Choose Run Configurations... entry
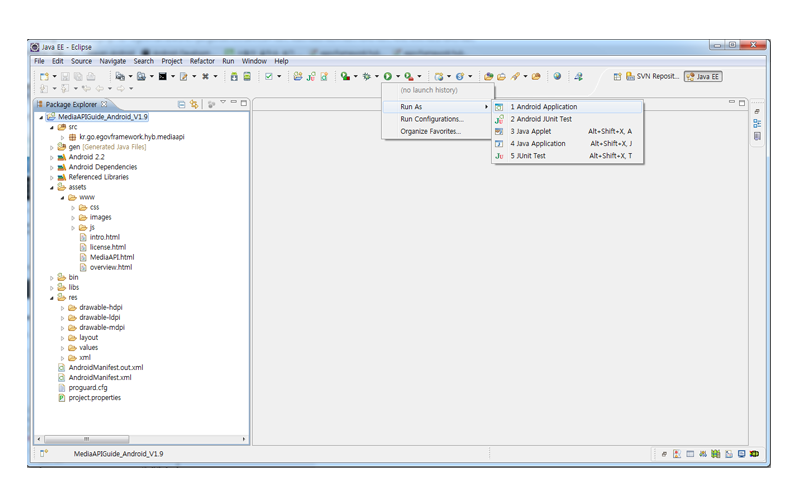800x500 pixels. pos(431,119)
